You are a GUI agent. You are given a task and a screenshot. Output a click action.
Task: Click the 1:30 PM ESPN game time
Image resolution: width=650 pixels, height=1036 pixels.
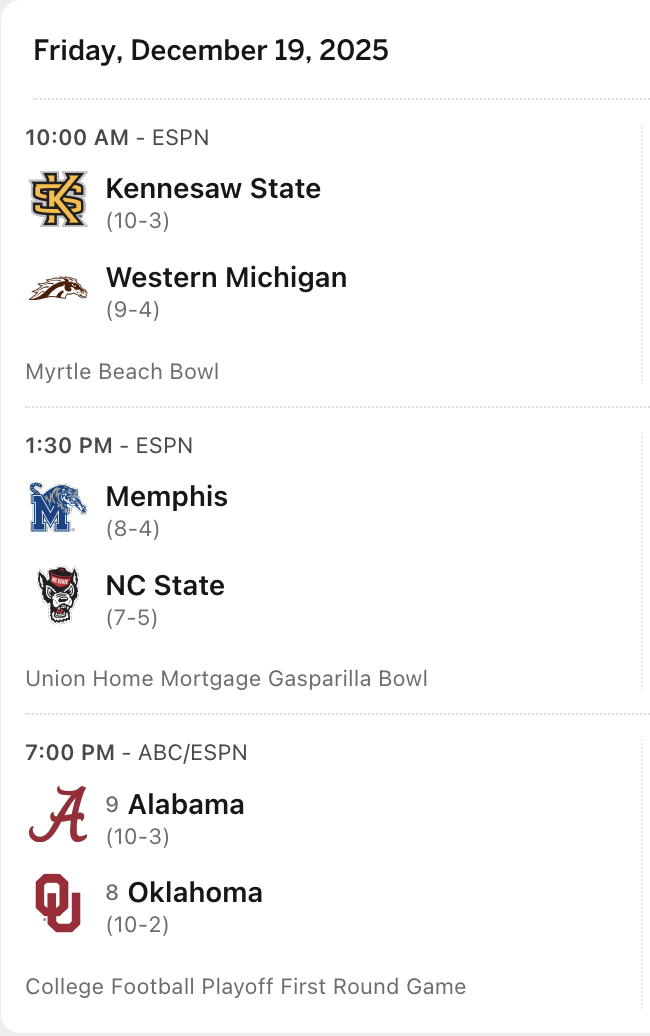109,445
